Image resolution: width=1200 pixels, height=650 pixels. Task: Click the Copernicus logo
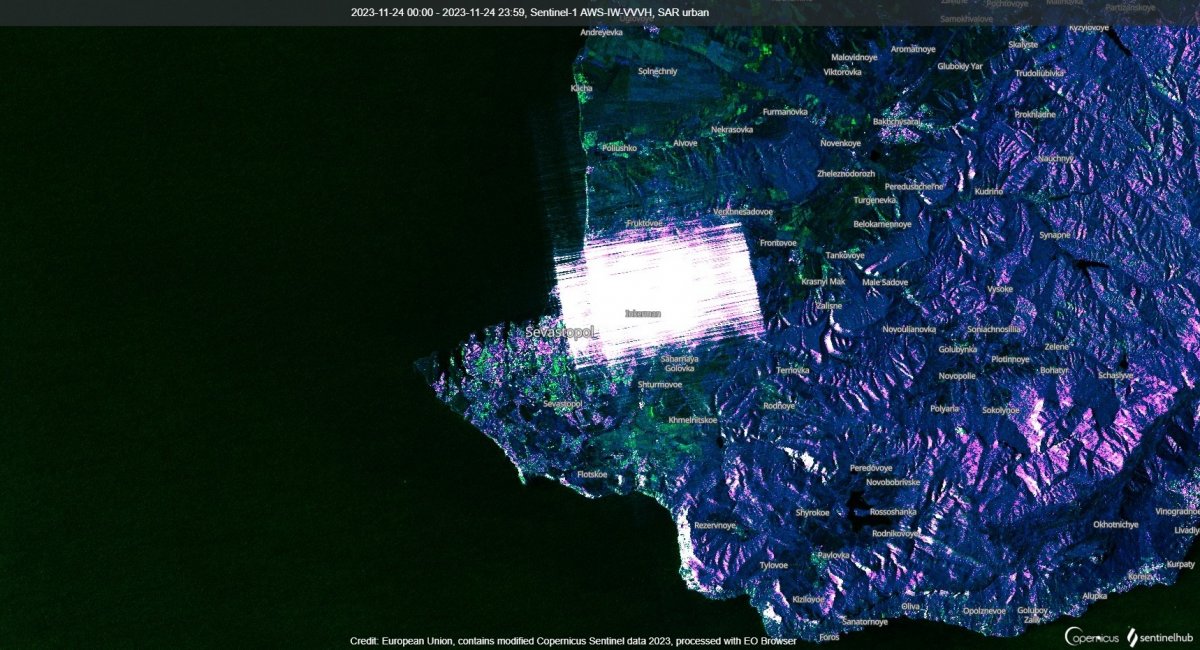[x=1091, y=635]
